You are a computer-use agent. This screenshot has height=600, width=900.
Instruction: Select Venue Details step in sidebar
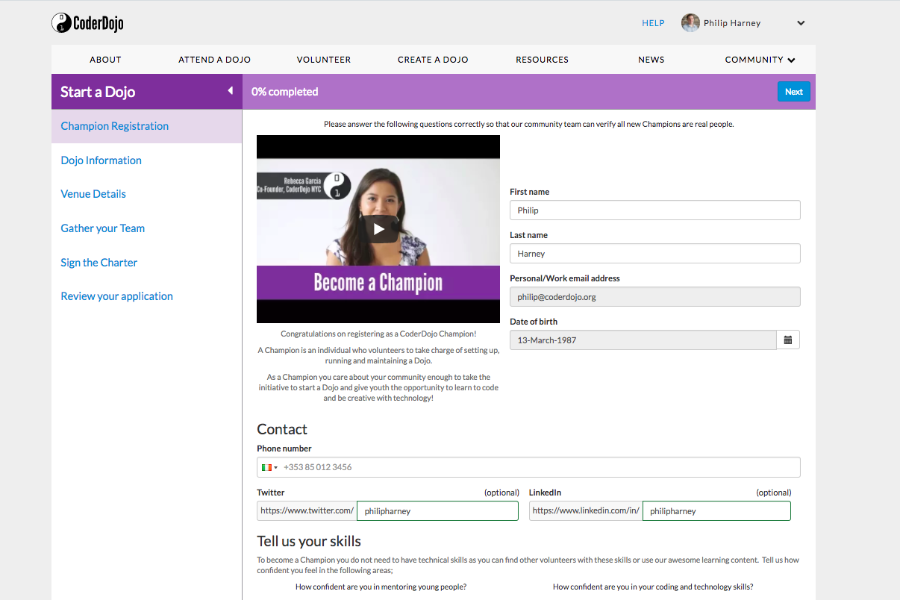click(x=93, y=194)
